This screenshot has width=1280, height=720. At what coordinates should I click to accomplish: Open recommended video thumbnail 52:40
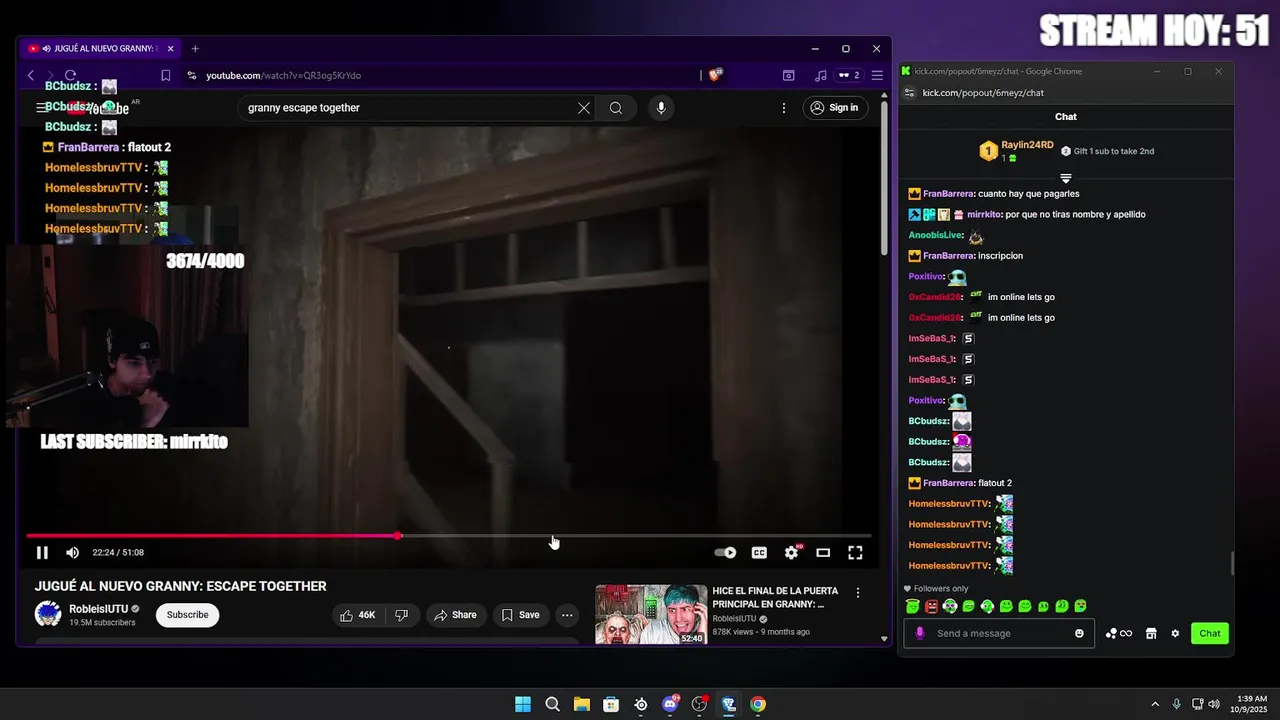coord(651,614)
